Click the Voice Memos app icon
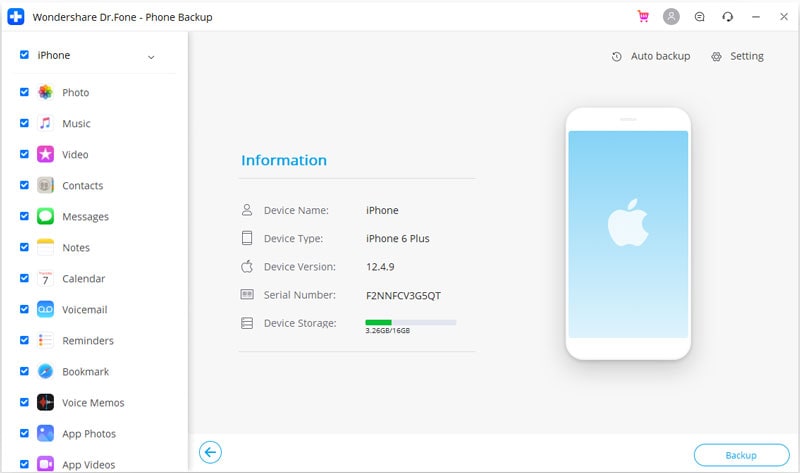 pos(45,403)
